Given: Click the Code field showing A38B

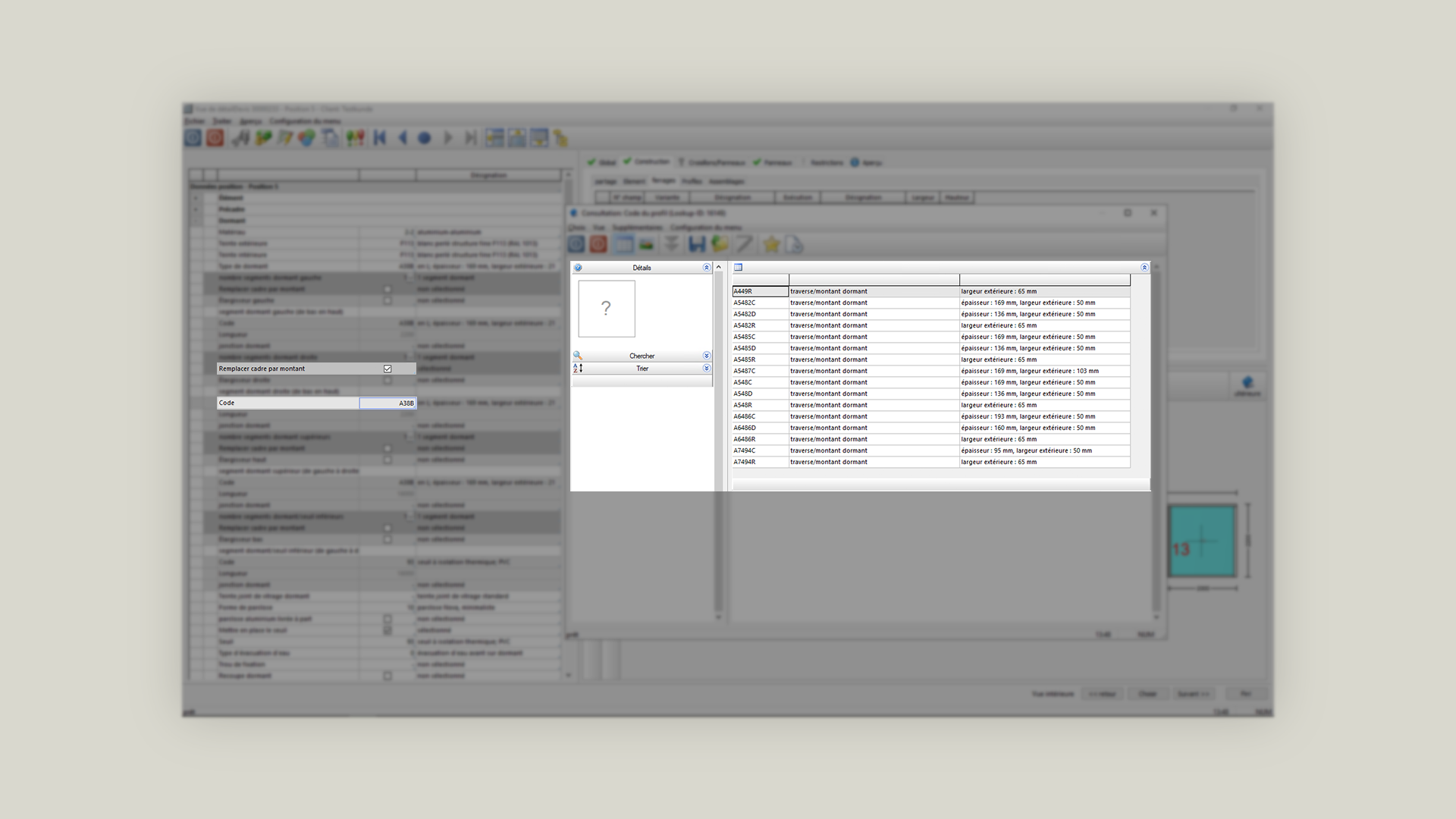Looking at the screenshot, I should click(388, 403).
